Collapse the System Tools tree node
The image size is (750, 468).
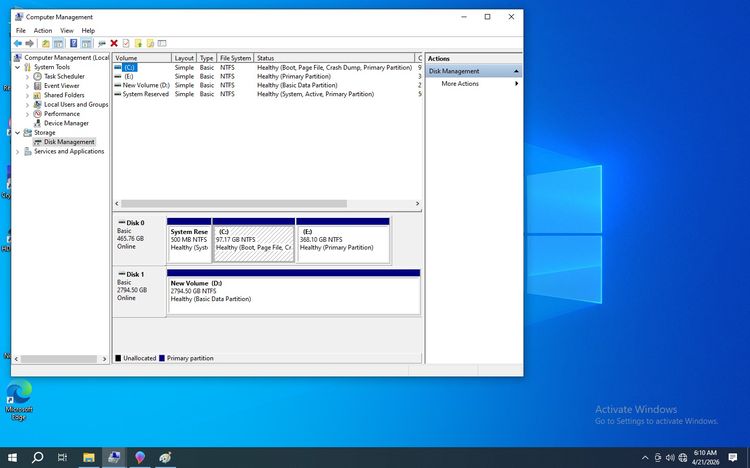pos(18,67)
